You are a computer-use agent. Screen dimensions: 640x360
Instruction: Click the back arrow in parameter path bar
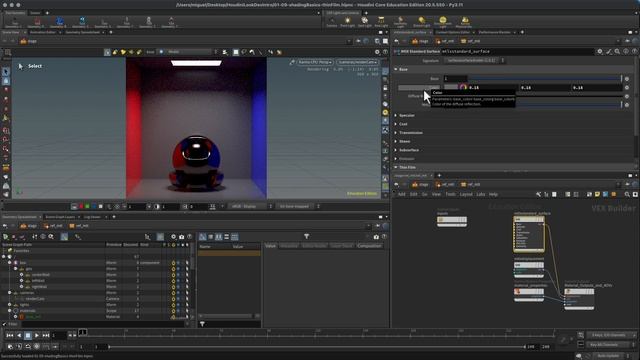[x=396, y=41]
